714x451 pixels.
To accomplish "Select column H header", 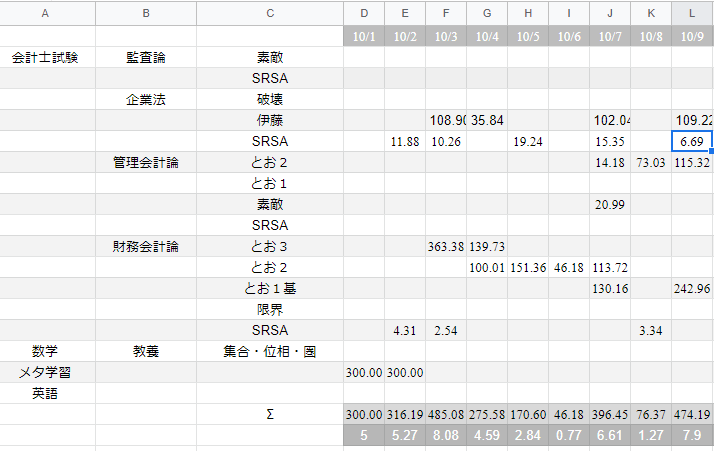I will [x=528, y=13].
